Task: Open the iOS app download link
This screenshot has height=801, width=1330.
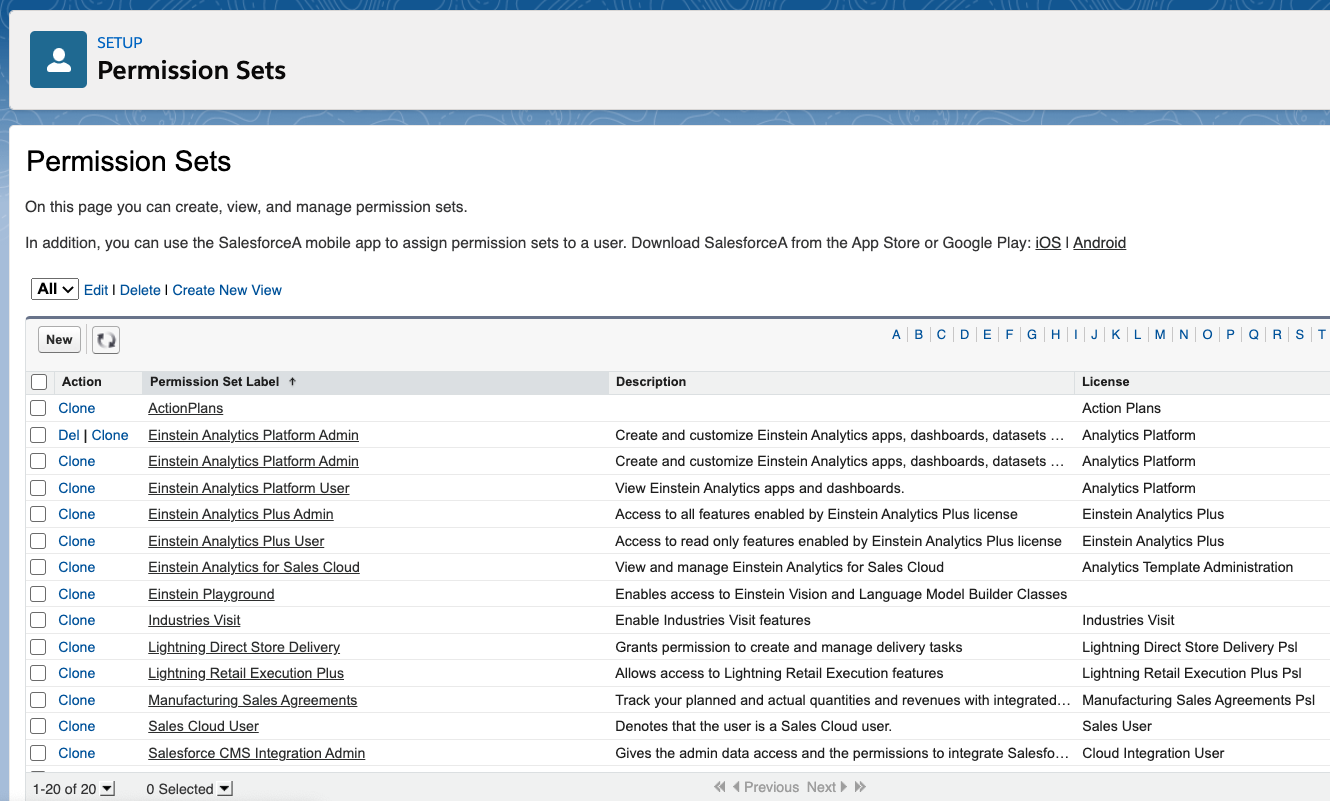Action: coord(1048,243)
